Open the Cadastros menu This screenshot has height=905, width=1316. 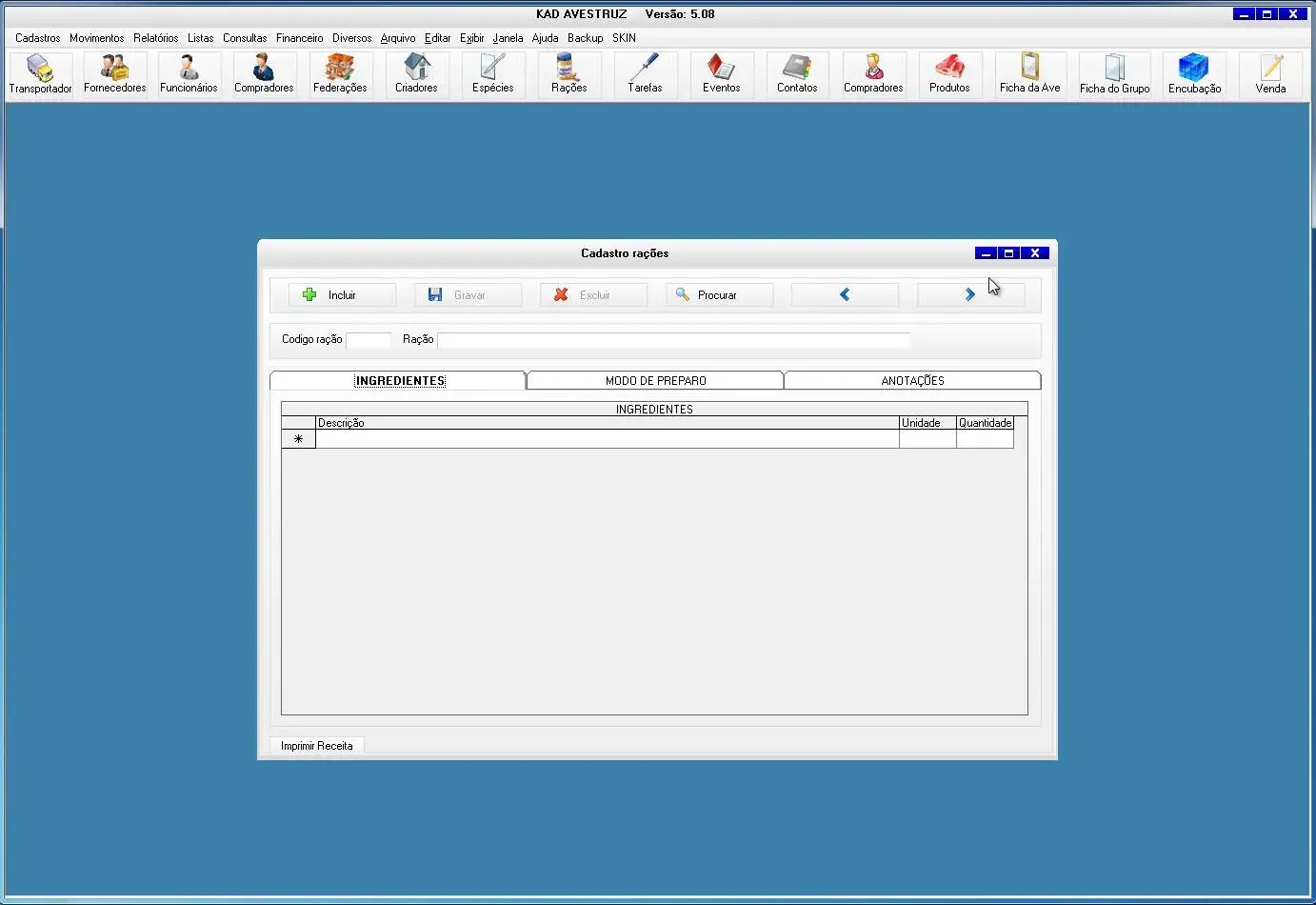(37, 38)
